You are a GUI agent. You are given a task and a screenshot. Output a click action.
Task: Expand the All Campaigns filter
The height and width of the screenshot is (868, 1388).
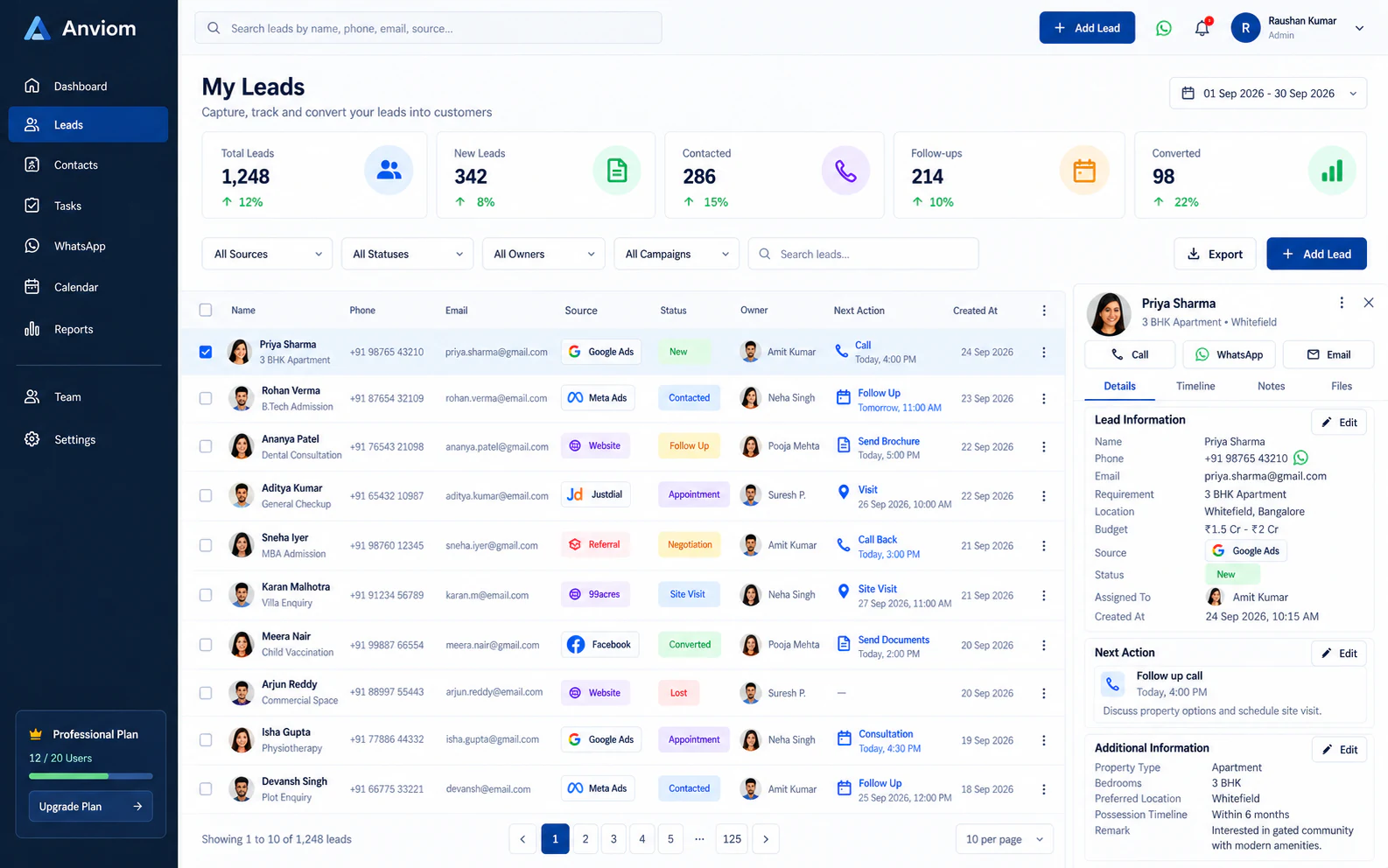coord(676,254)
